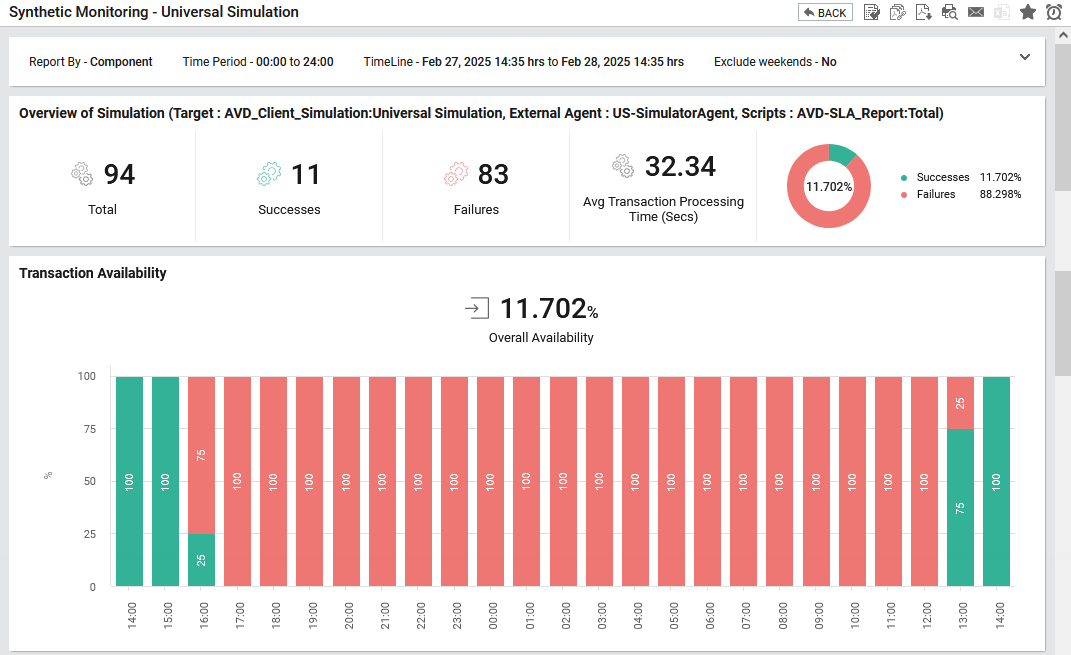
Task: Click the 16:00 red 75% failure segment
Action: (202, 455)
